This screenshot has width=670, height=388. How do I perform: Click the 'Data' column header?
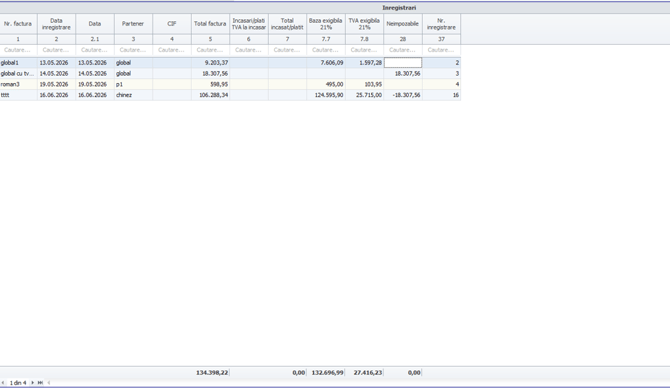tap(95, 24)
